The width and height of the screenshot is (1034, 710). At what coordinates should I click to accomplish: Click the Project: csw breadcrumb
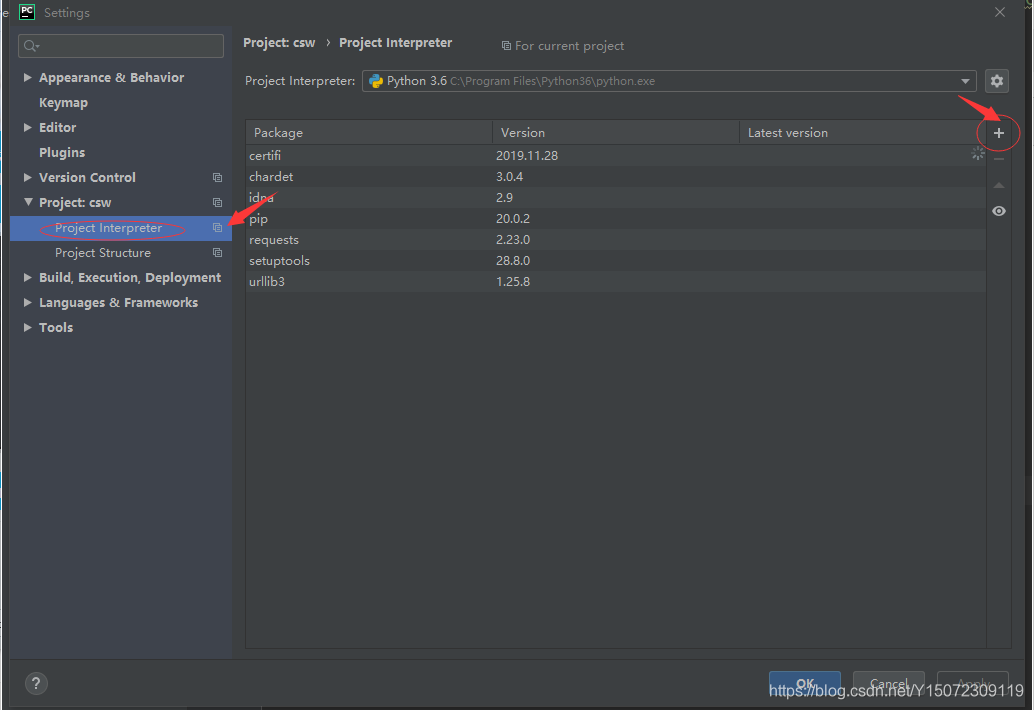[x=279, y=43]
